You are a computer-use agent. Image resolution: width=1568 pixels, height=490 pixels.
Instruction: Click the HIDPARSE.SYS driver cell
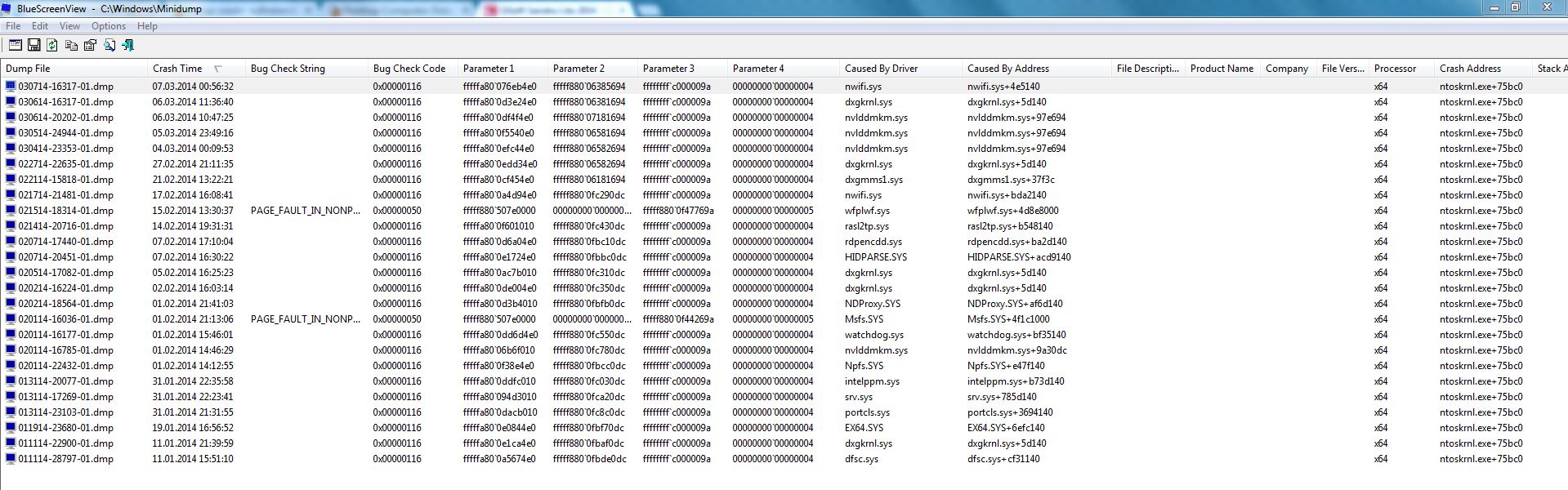876,256
